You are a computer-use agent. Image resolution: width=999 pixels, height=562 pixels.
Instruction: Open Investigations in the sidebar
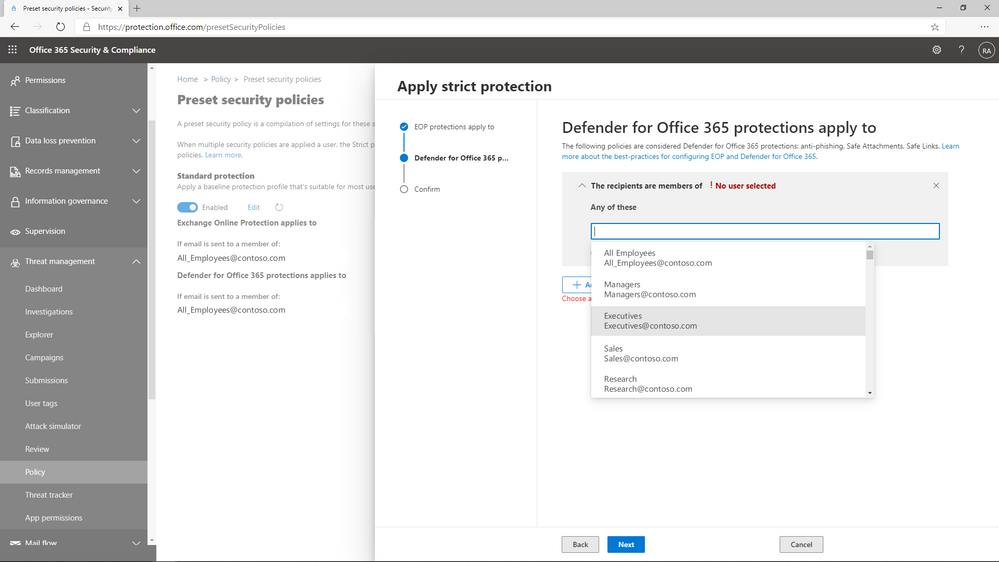[x=49, y=312]
